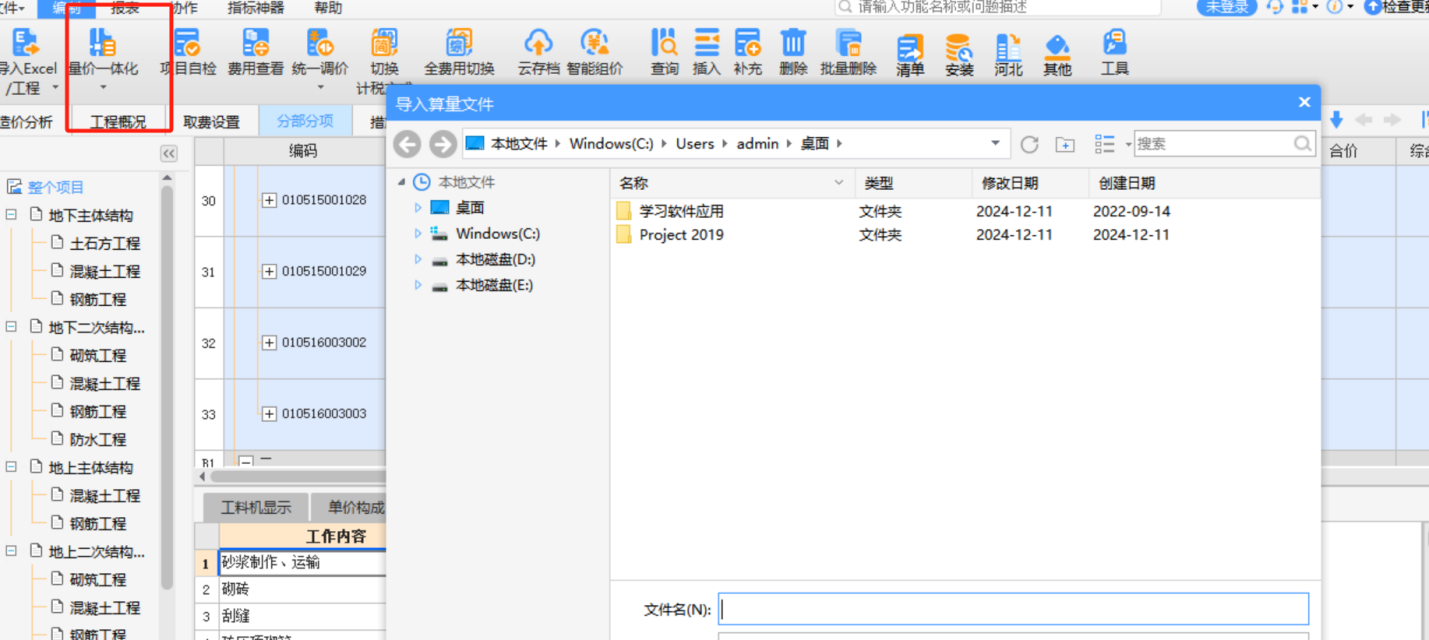1429x640 pixels.
Task: Click the 其他 paint bucket icon
Action: pyautogui.click(x=1057, y=47)
